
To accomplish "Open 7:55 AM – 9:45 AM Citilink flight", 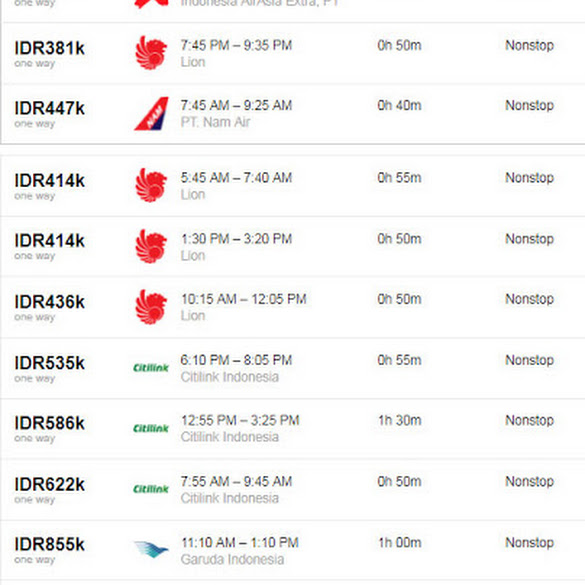I will coord(236,482).
